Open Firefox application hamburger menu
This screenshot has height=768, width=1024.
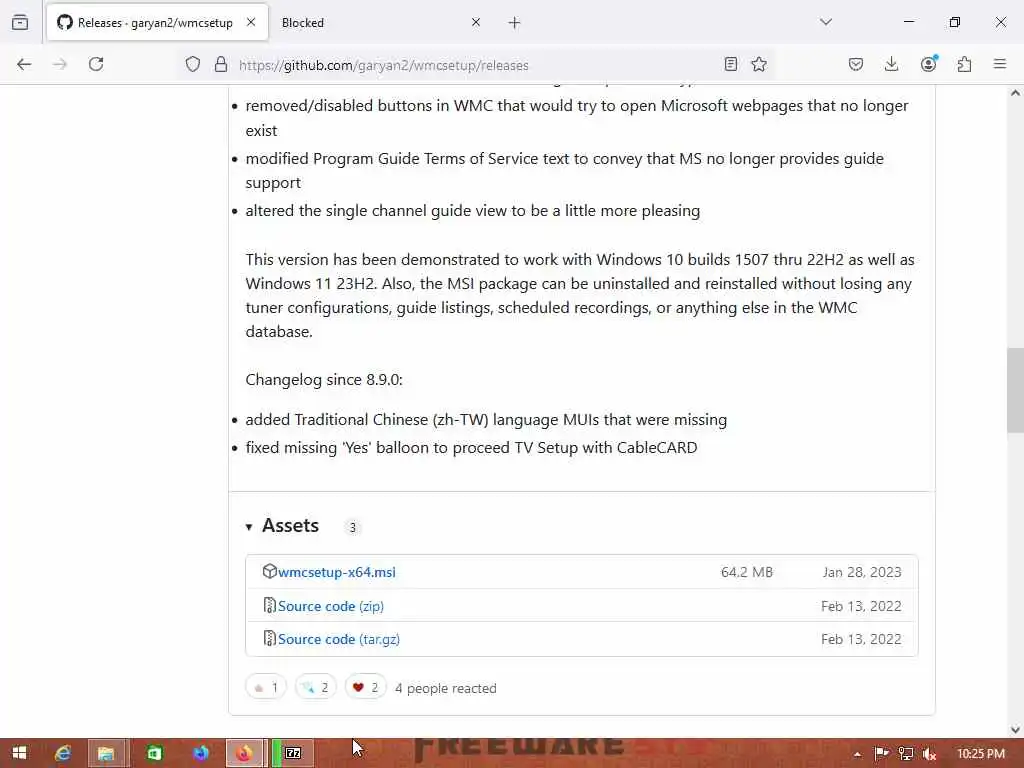1000,64
